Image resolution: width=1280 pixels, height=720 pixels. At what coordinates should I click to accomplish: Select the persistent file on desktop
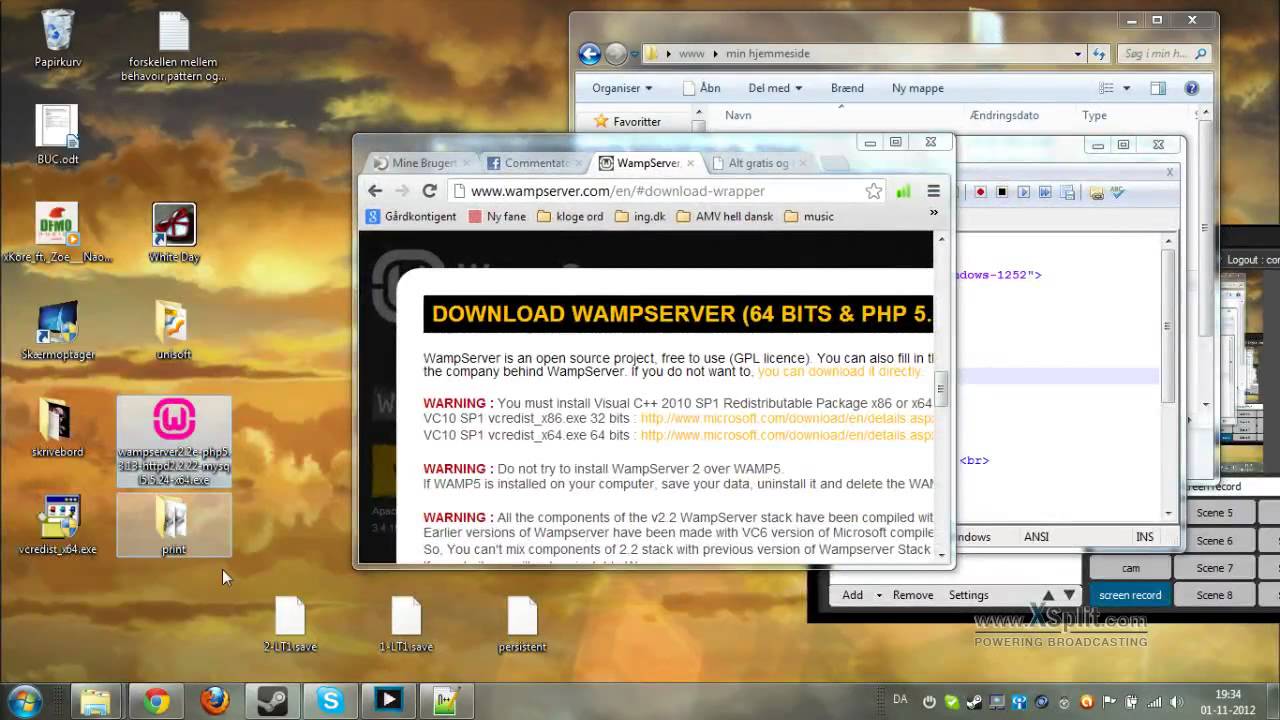point(522,624)
